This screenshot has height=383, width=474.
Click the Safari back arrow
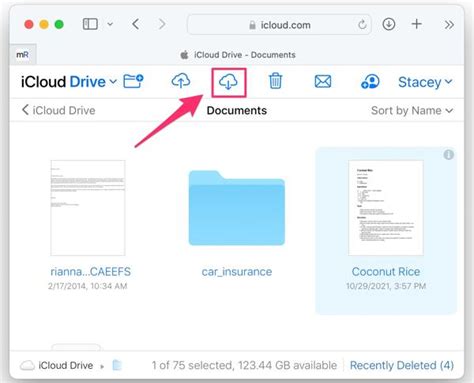[x=136, y=24]
